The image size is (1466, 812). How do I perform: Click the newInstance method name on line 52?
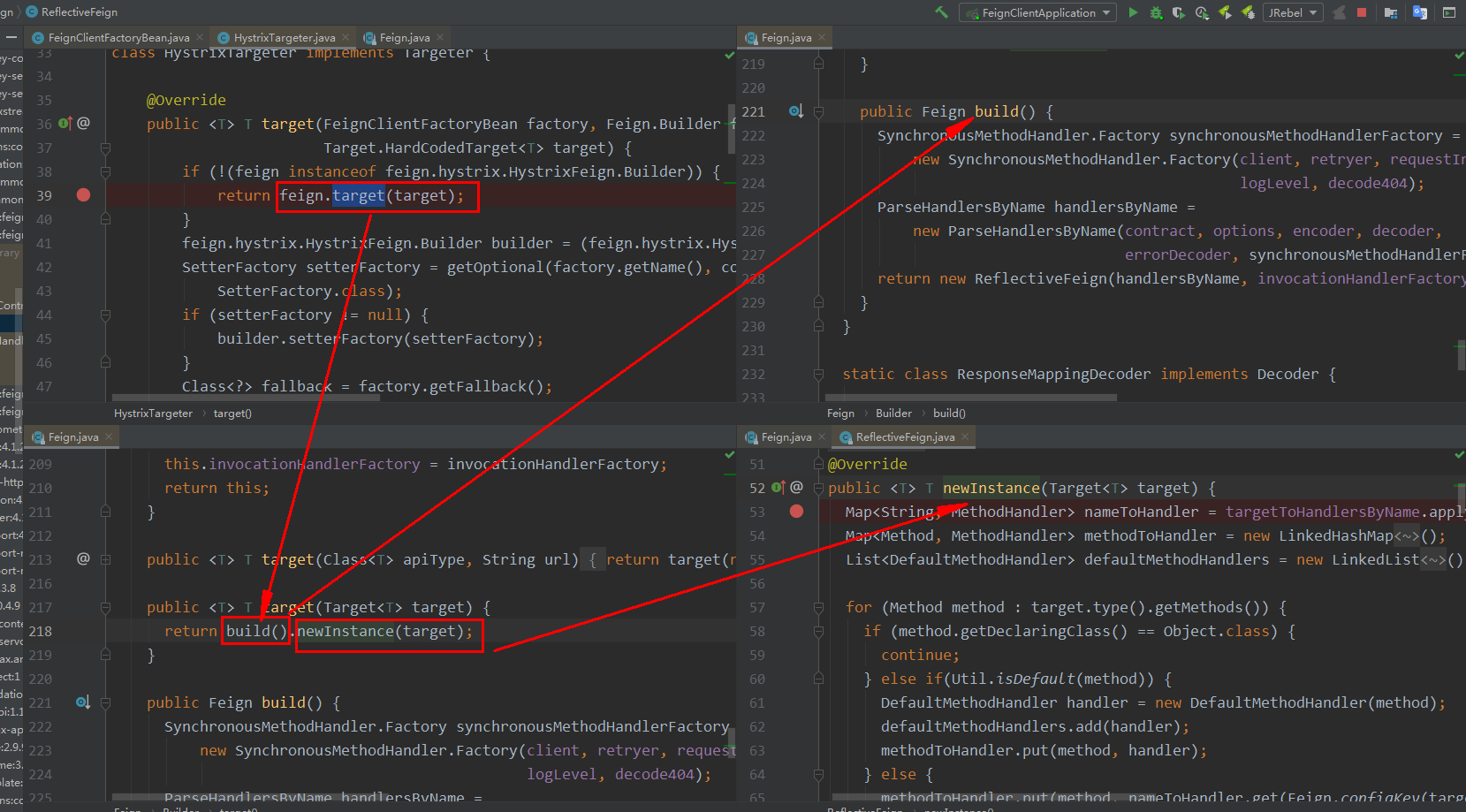[x=991, y=488]
